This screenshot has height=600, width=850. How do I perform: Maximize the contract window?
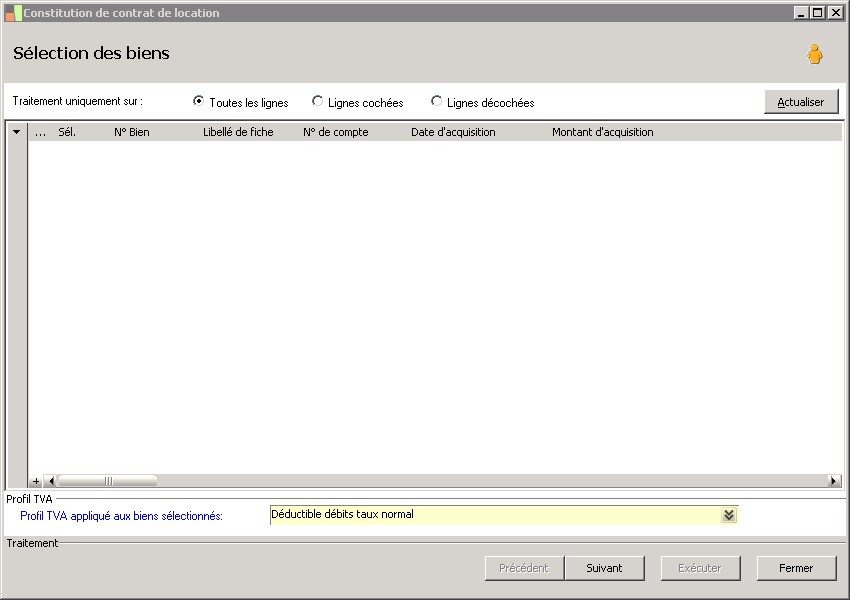[817, 13]
